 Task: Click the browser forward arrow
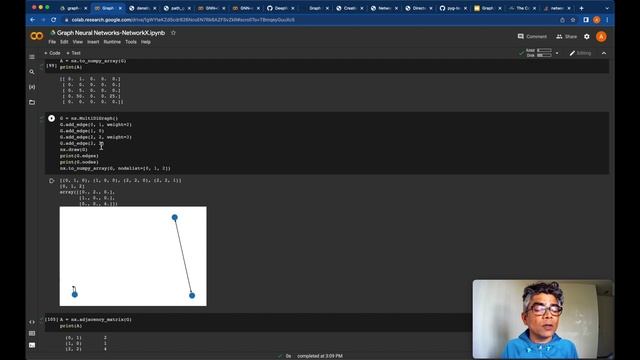tap(43, 20)
